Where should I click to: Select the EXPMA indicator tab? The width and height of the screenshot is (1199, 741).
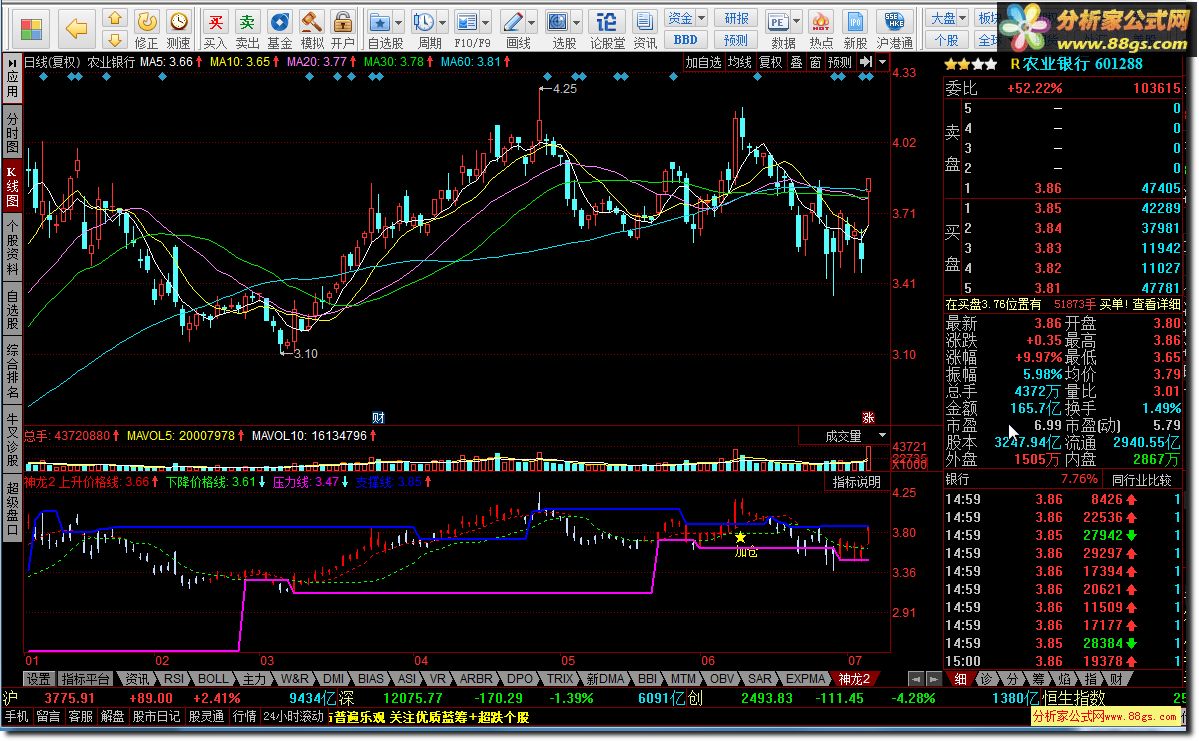(x=805, y=679)
